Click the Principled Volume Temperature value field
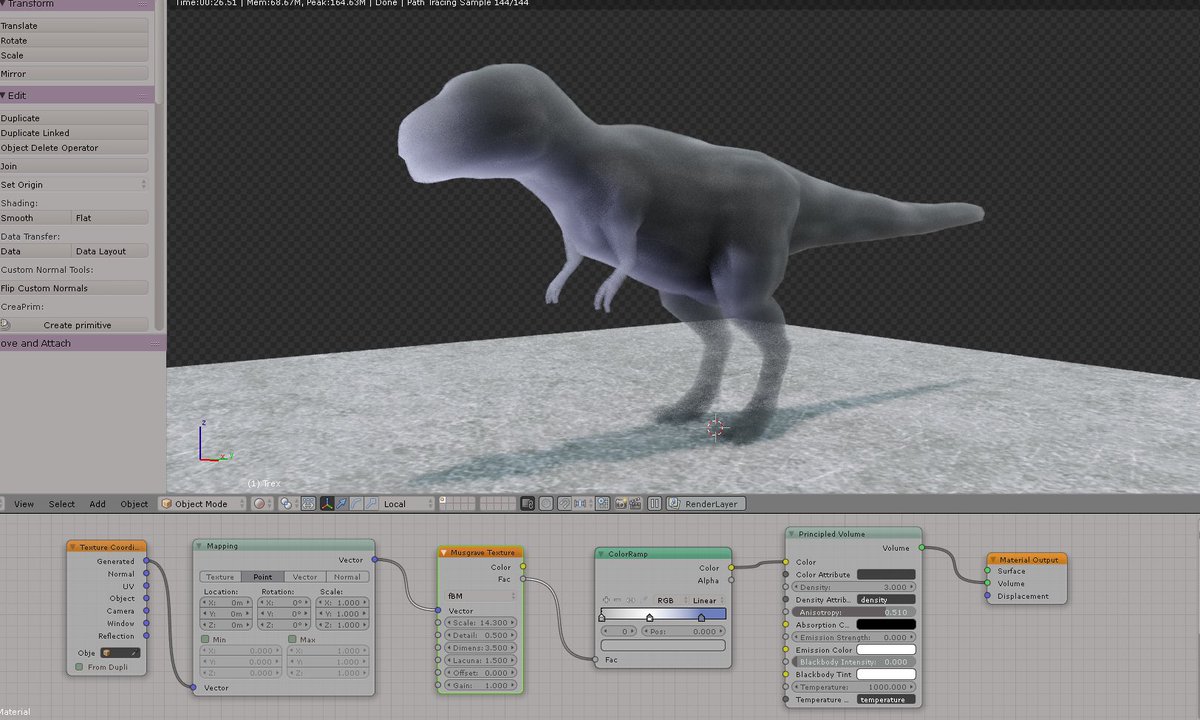This screenshot has width=1200, height=720. [854, 687]
